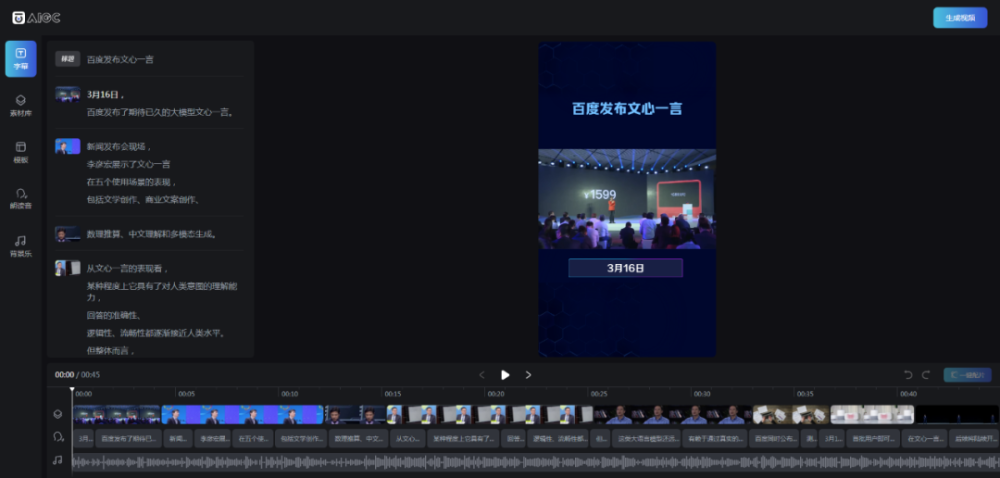Open the 朗读音 narration voice panel in the sidebar

[20, 199]
